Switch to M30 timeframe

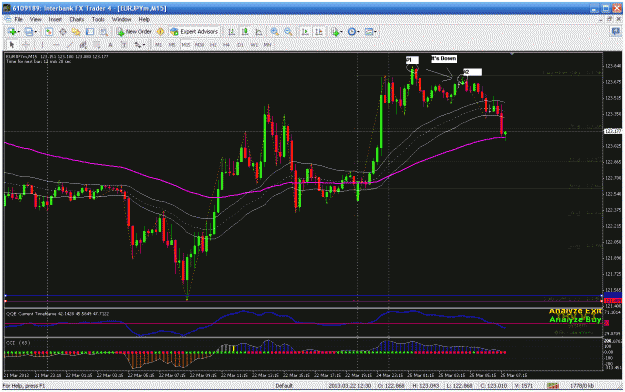coord(199,45)
